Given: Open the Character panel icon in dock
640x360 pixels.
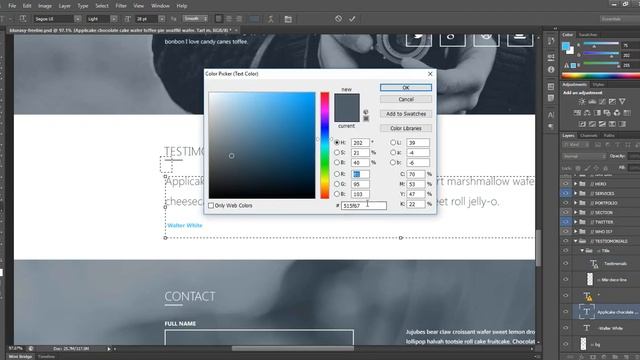Looking at the screenshot, I should click(551, 115).
